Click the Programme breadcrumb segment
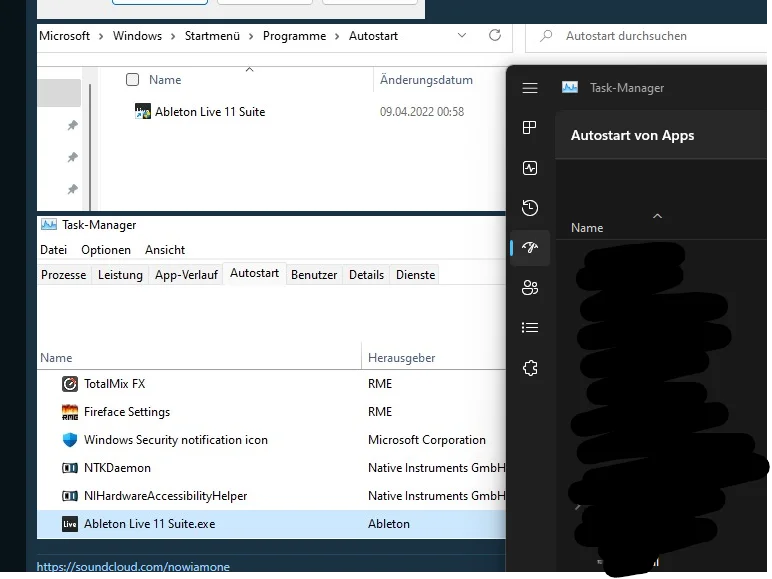This screenshot has height=579, width=772. click(x=294, y=36)
